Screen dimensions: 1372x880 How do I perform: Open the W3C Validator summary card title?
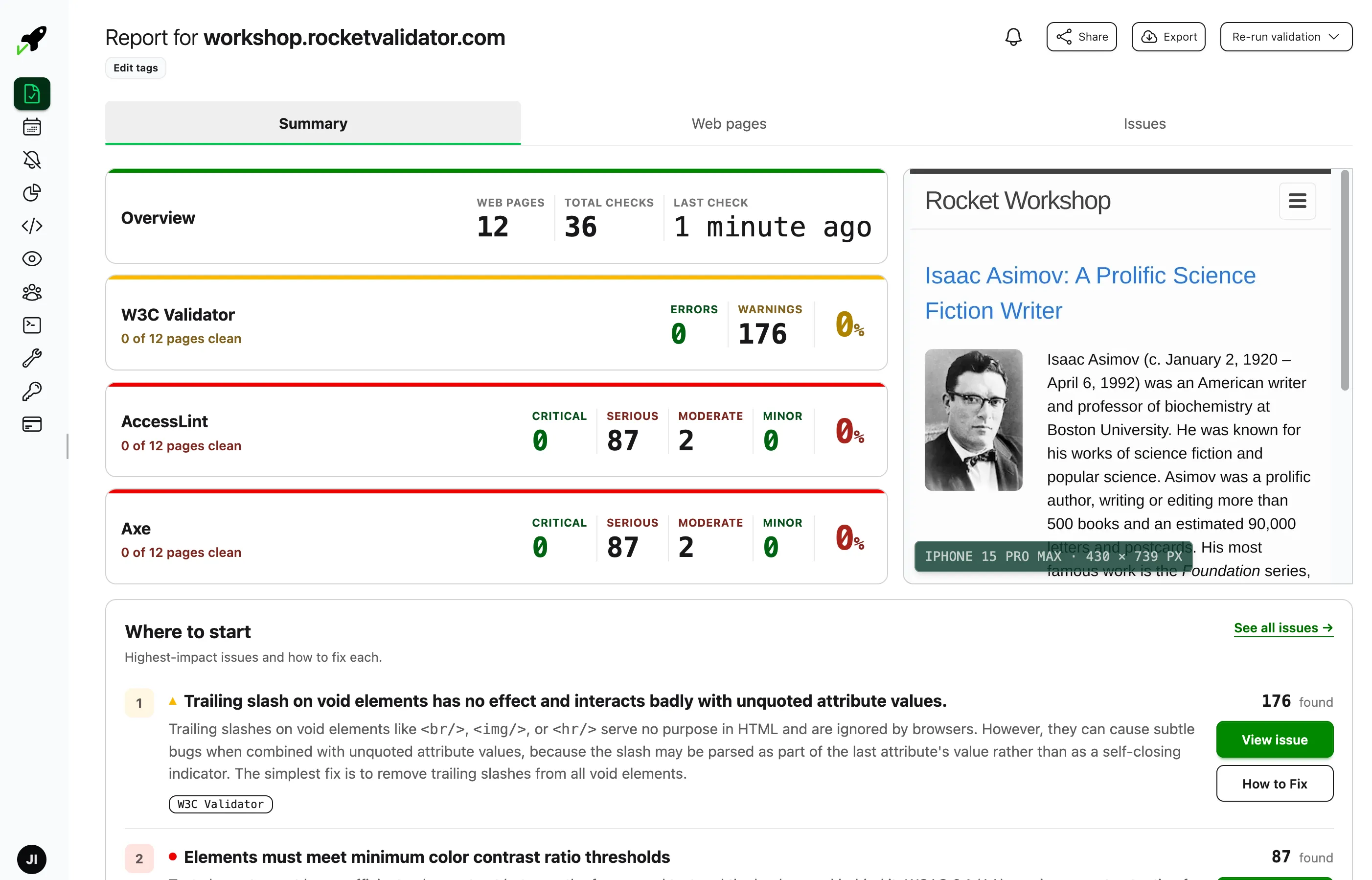(178, 315)
